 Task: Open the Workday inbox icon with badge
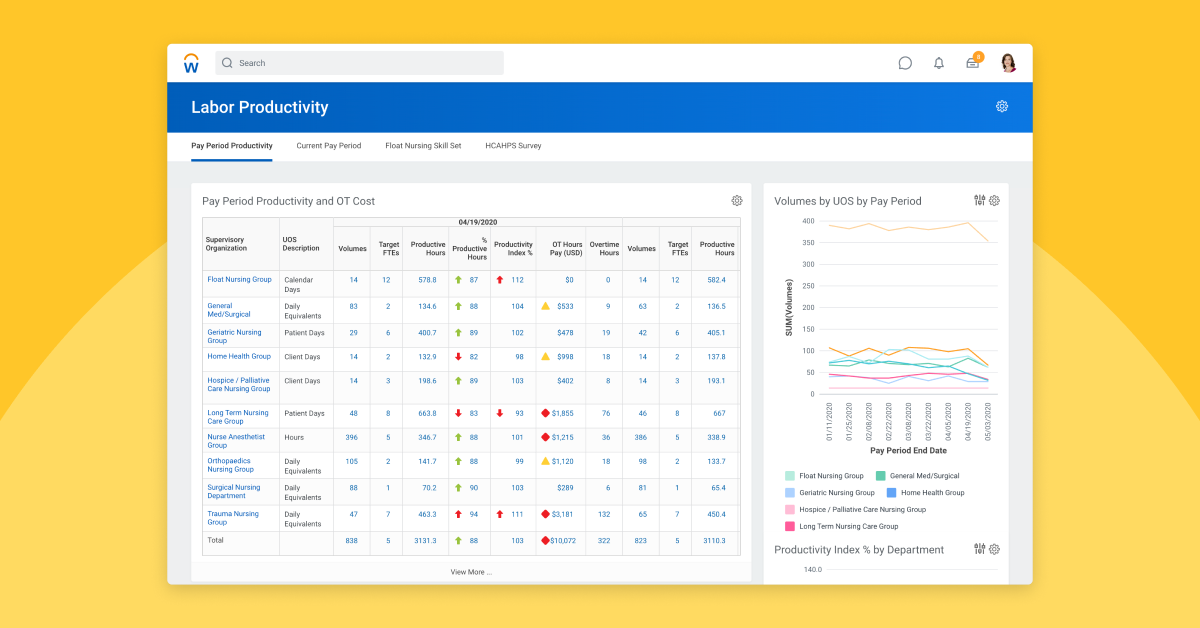tap(971, 62)
